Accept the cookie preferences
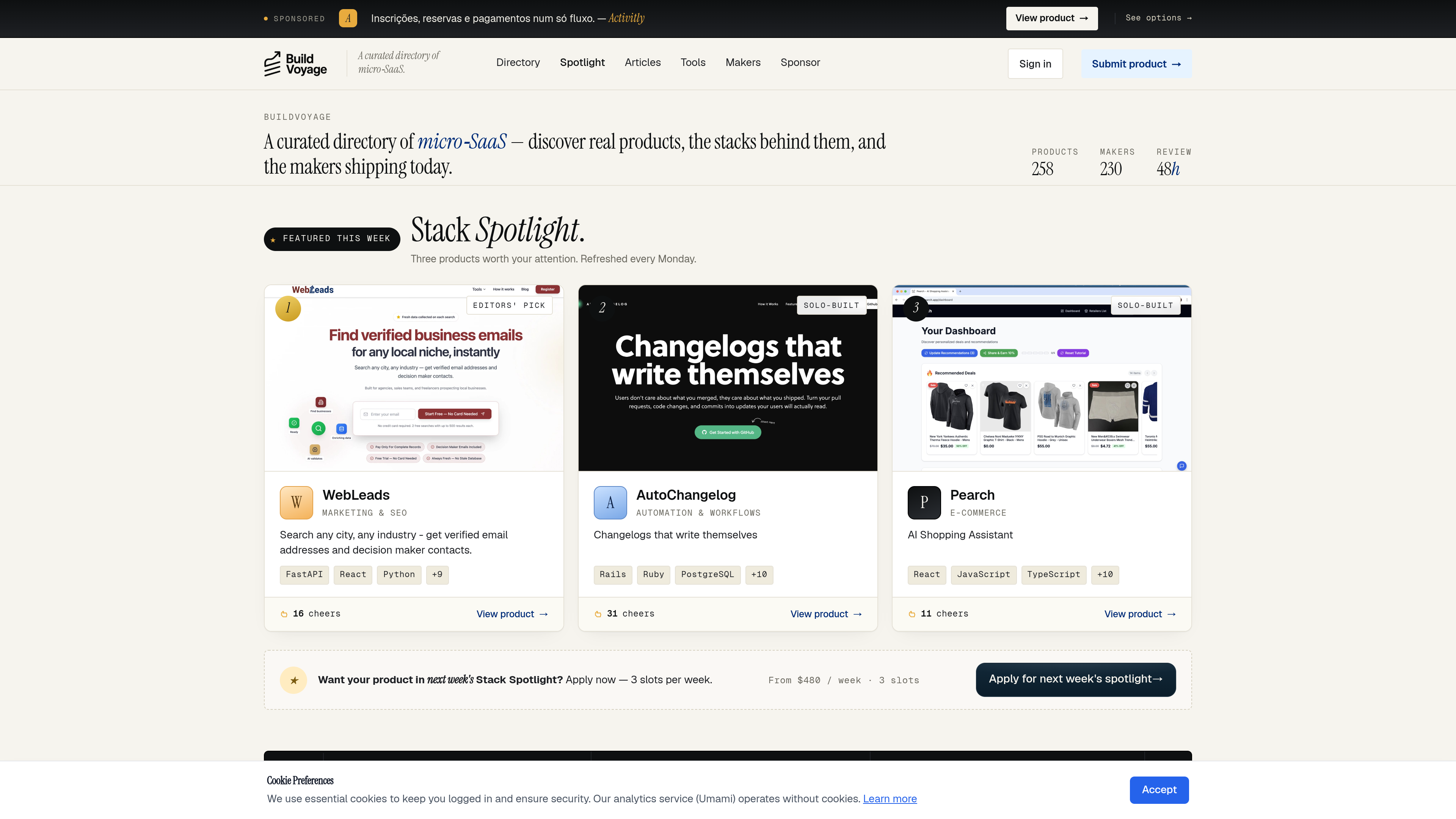This screenshot has height=819, width=1456. click(1159, 789)
